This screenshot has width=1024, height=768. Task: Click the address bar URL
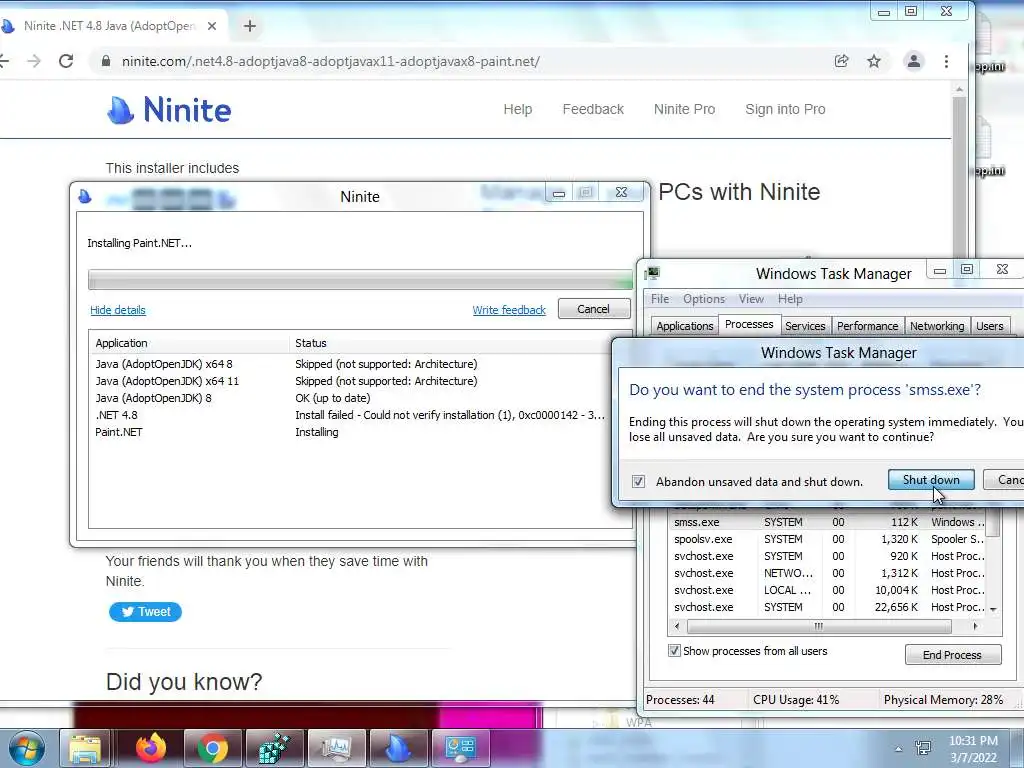[330, 61]
